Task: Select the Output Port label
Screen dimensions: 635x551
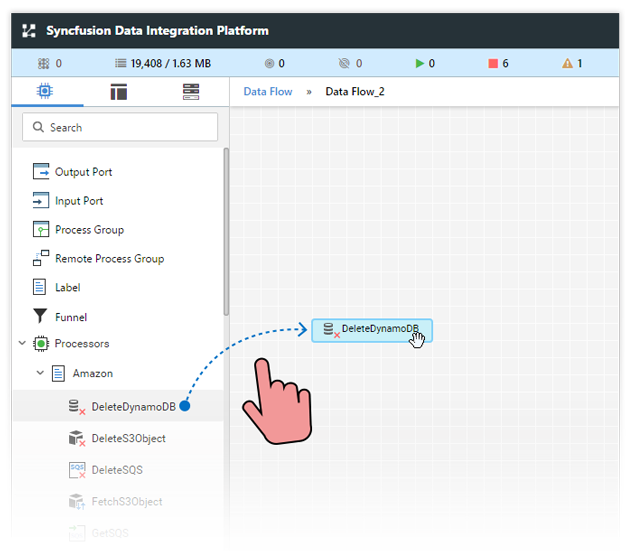Action: [83, 172]
